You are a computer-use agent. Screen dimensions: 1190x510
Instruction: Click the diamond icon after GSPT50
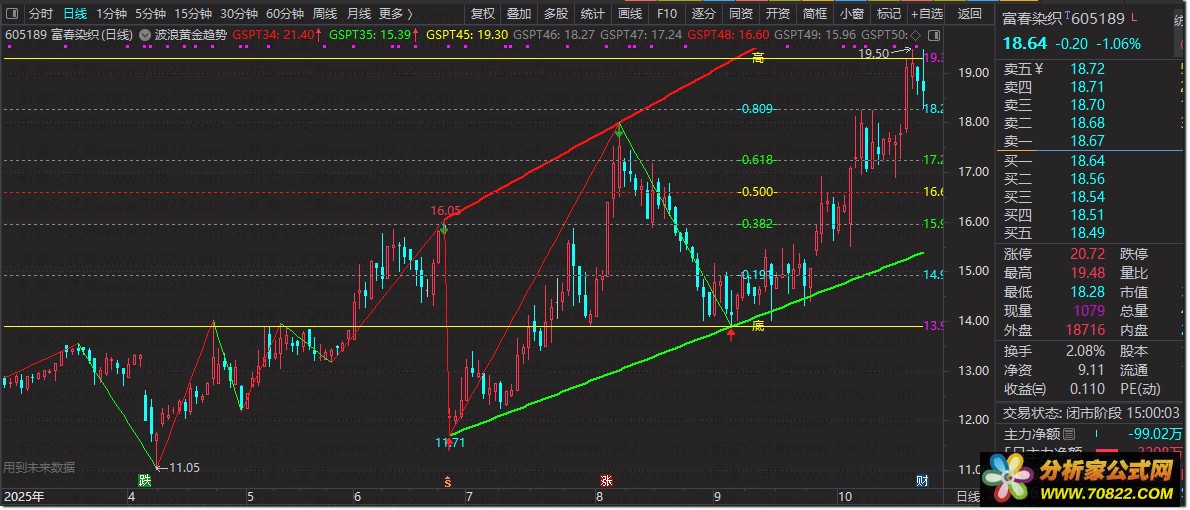click(915, 35)
